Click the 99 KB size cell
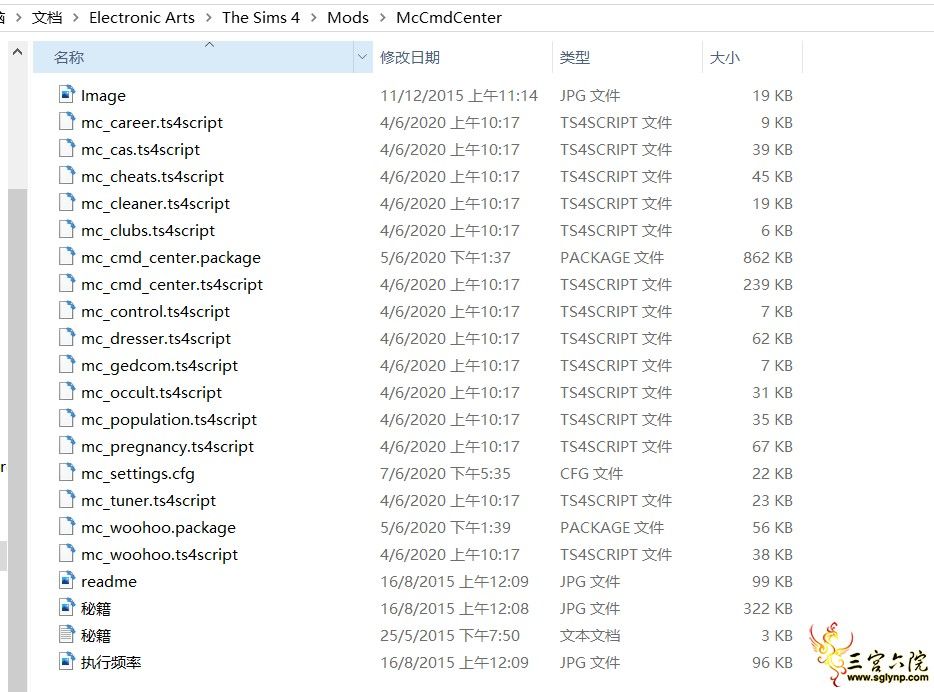The height and width of the screenshot is (692, 934). (772, 581)
